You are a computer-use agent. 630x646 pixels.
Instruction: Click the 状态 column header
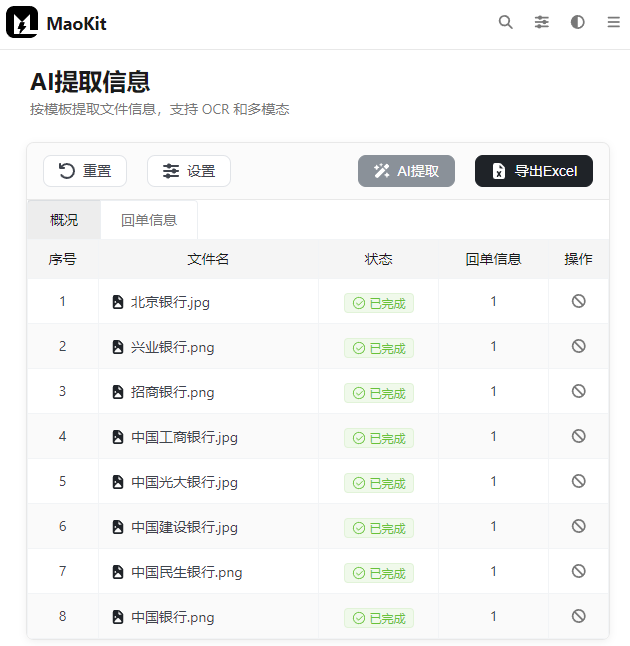coord(378,259)
